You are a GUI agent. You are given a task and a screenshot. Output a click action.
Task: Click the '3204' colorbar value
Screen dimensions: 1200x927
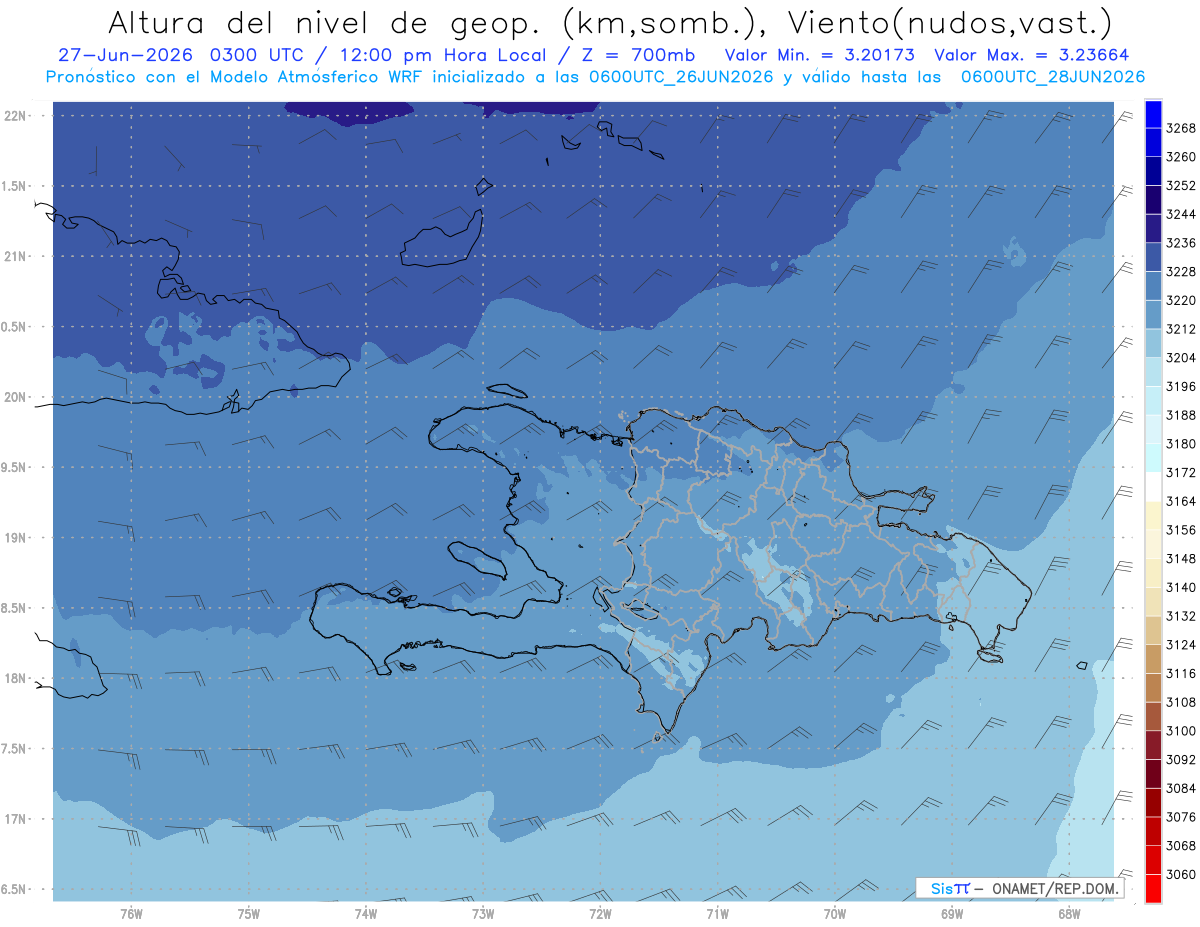[1181, 357]
